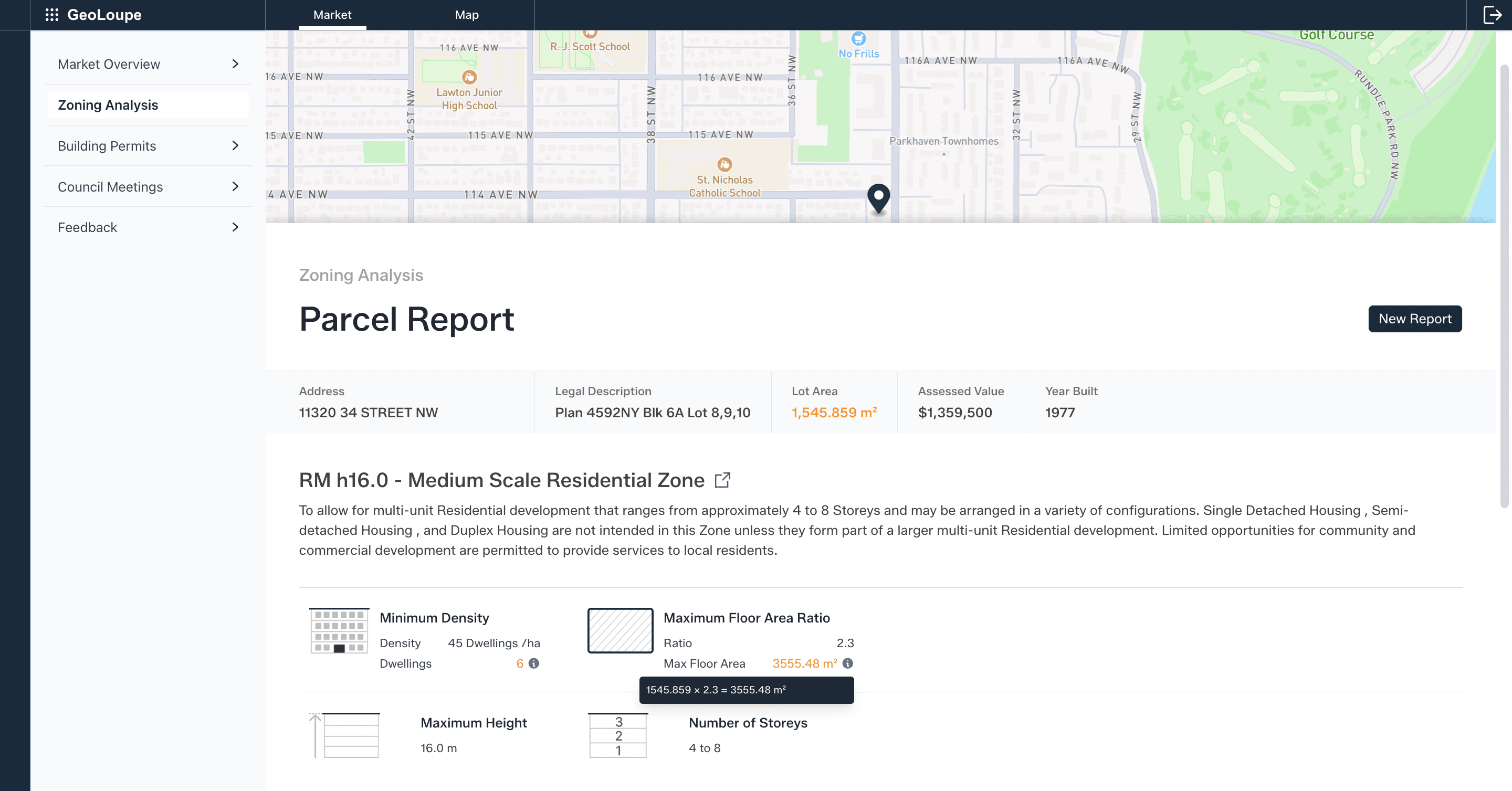Click the orange Lot Area value
The width and height of the screenshot is (1512, 791).
[834, 413]
